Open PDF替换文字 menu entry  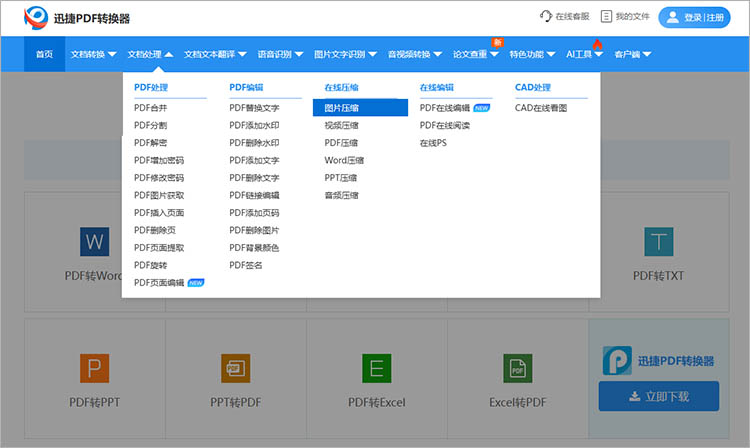[x=254, y=108]
